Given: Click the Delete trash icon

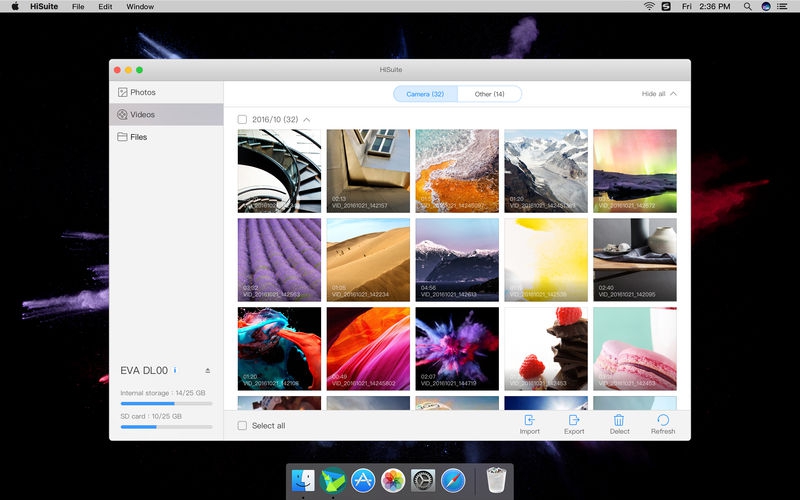Looking at the screenshot, I should coord(619,421).
